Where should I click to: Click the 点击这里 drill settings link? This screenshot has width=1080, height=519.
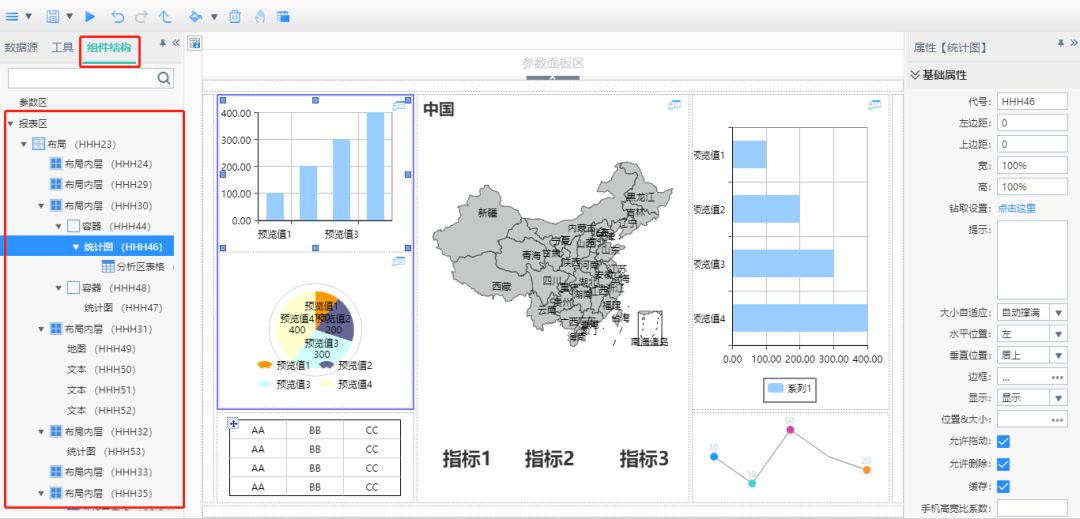click(1016, 208)
